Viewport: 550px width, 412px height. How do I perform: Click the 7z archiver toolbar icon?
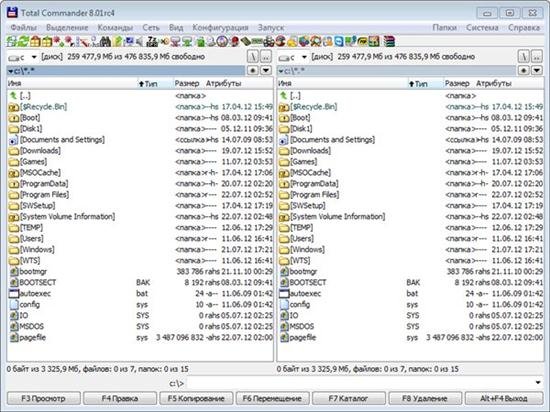point(152,41)
